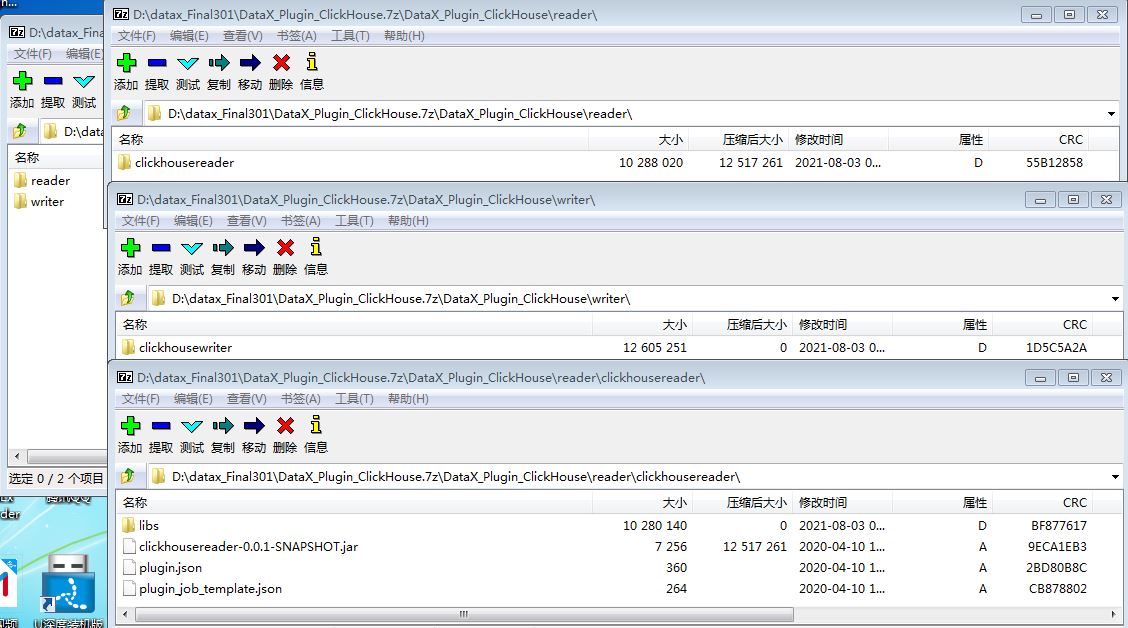Click Move icon in clickhousereader window toolbar
The image size is (1128, 628).
tap(254, 425)
